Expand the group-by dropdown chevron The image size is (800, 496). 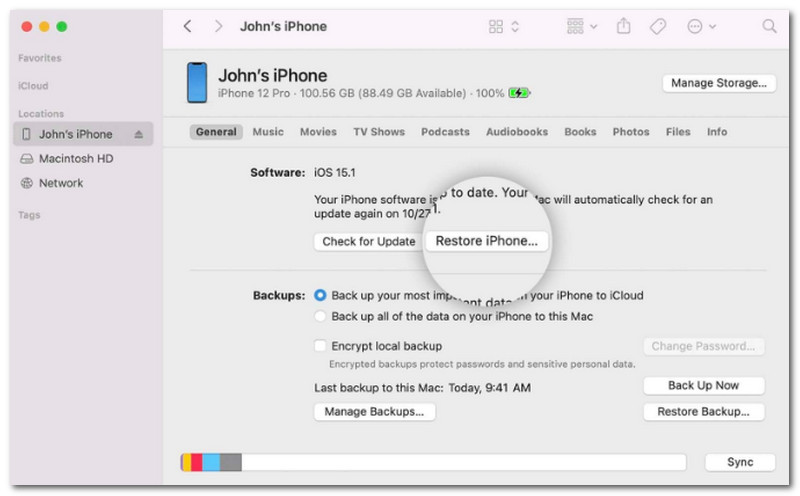[x=593, y=27]
